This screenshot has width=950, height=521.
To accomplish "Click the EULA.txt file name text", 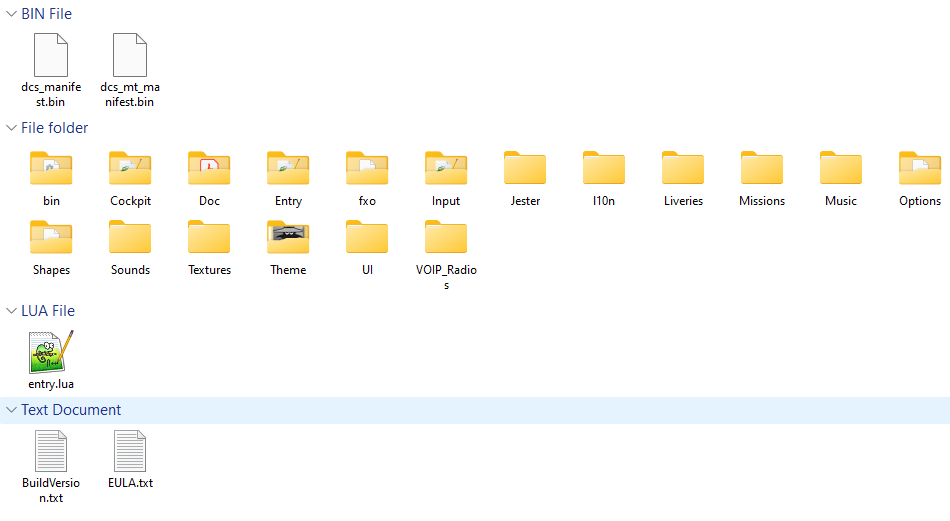I will [x=130, y=483].
